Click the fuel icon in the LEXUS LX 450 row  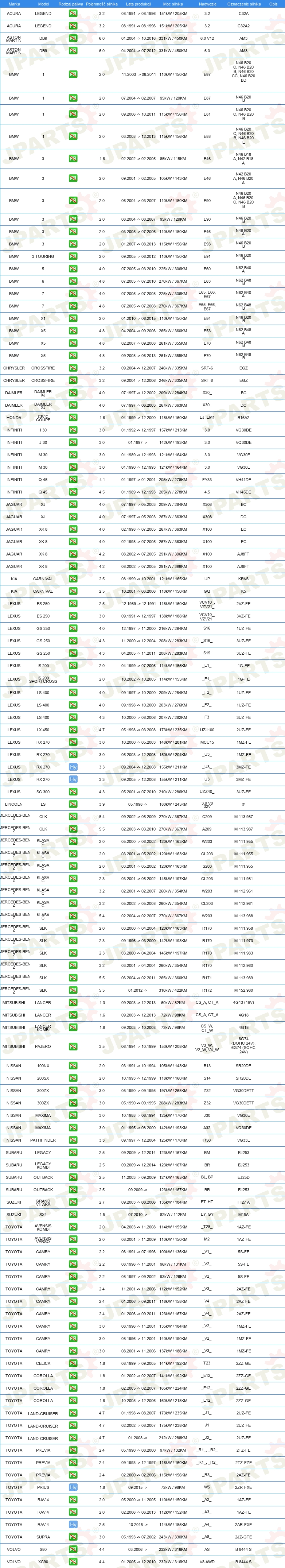coord(73,730)
